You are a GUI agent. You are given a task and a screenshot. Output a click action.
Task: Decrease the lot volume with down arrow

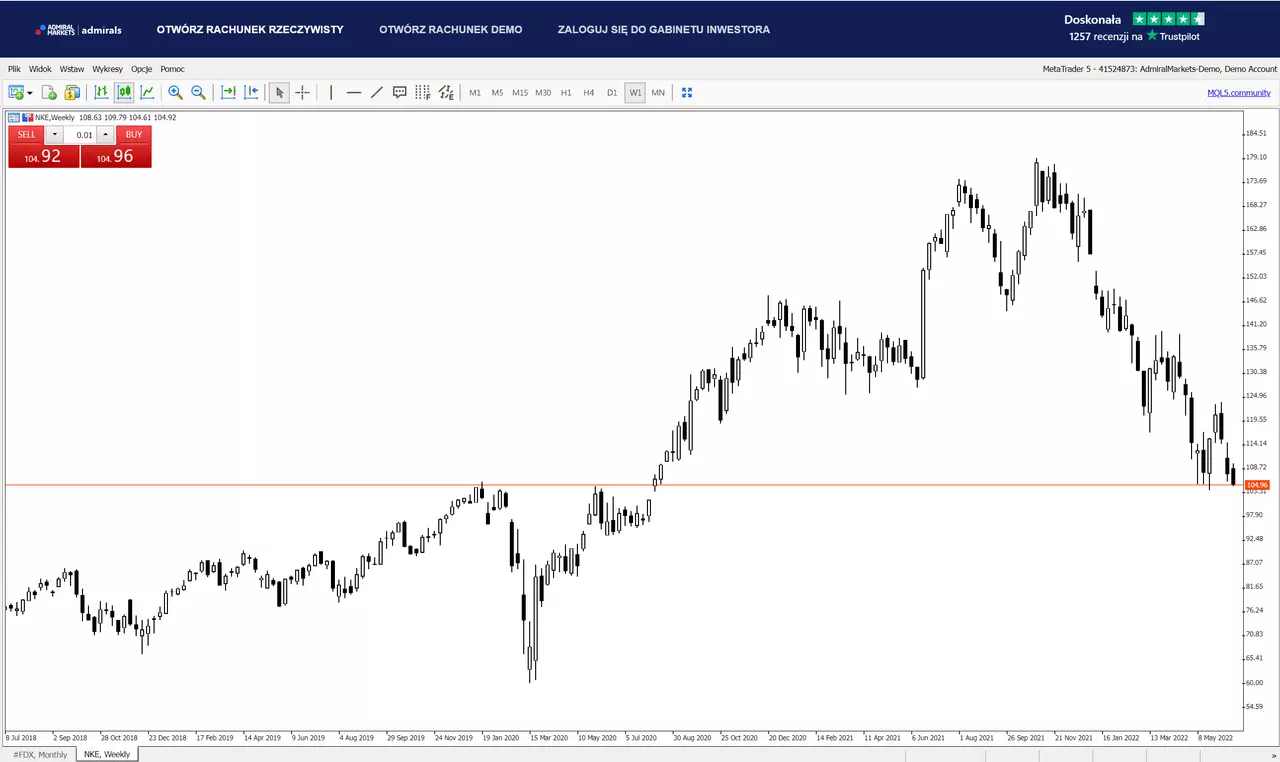tap(55, 135)
